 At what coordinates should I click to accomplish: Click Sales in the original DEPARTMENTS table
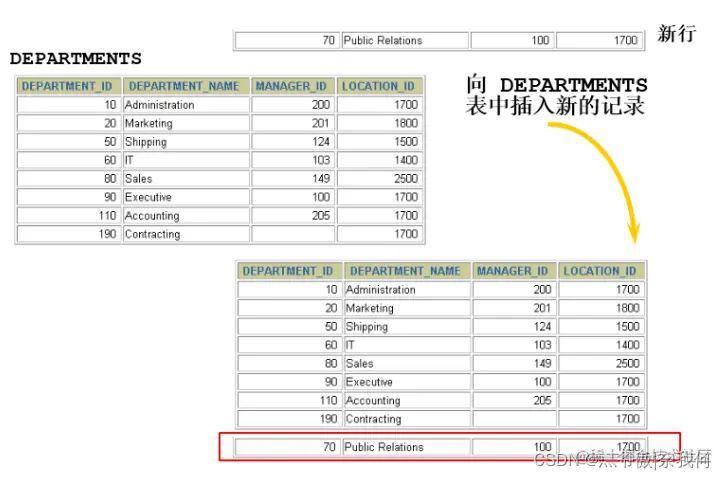point(138,179)
